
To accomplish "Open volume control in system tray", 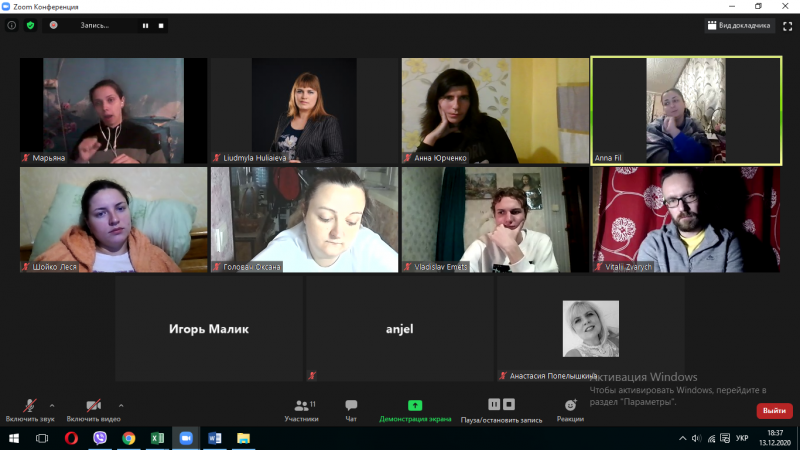I will click(696, 438).
